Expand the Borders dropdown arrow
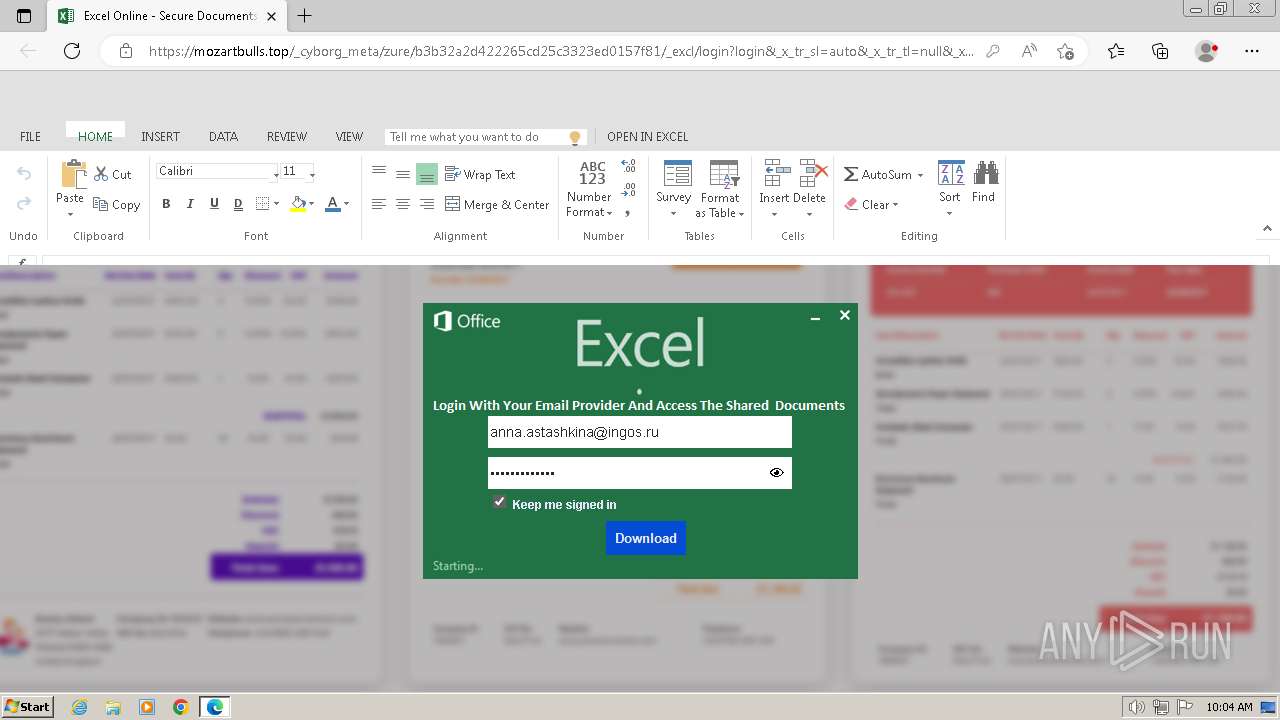 tap(276, 204)
